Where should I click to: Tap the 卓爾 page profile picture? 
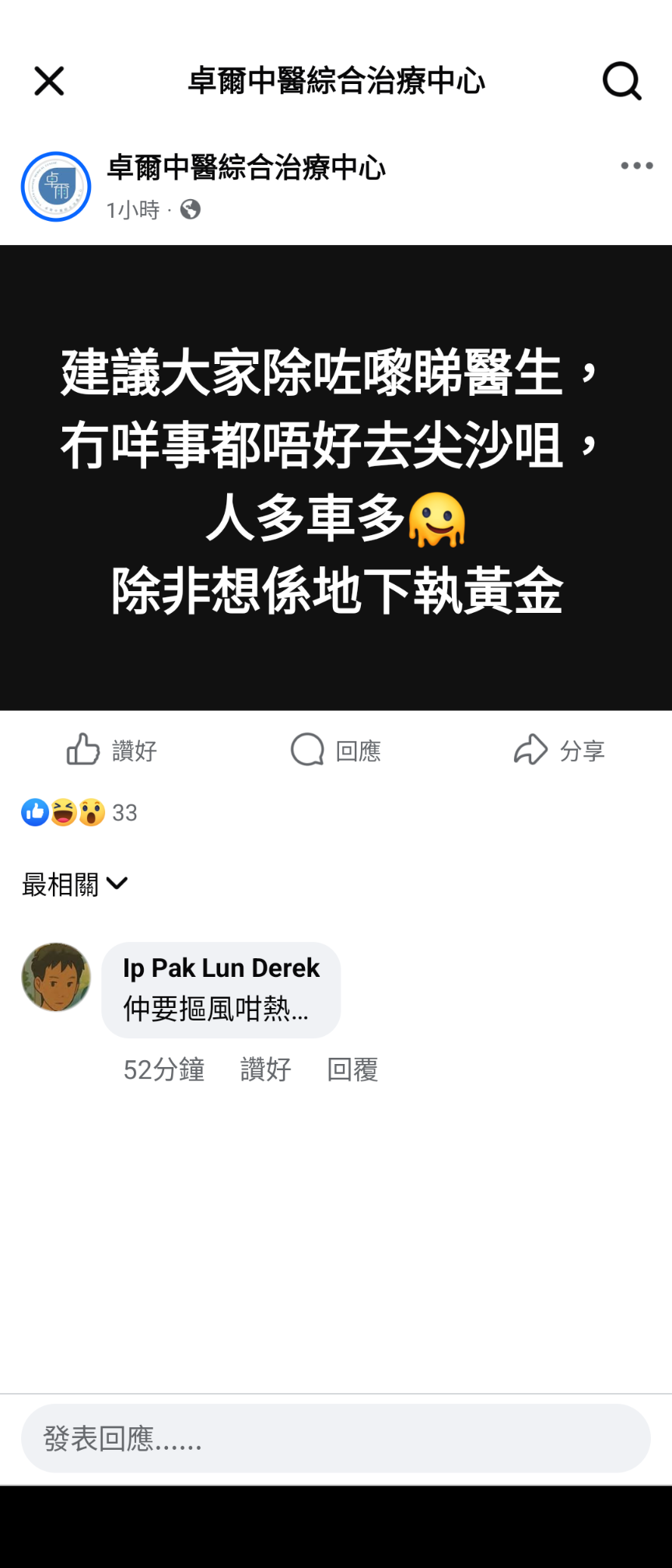pyautogui.click(x=56, y=187)
